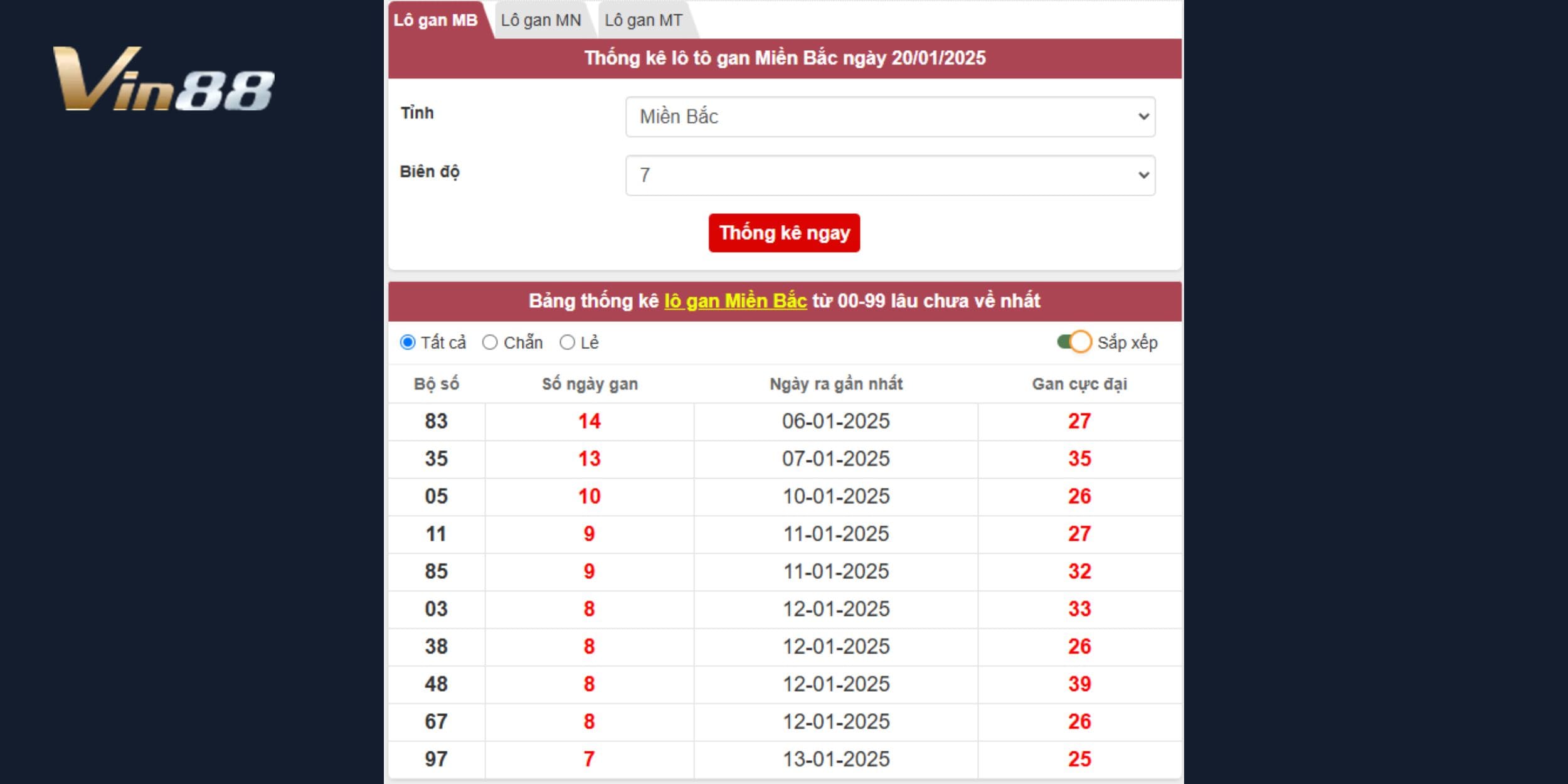Click Gan cực đại value 39

[x=1079, y=684]
